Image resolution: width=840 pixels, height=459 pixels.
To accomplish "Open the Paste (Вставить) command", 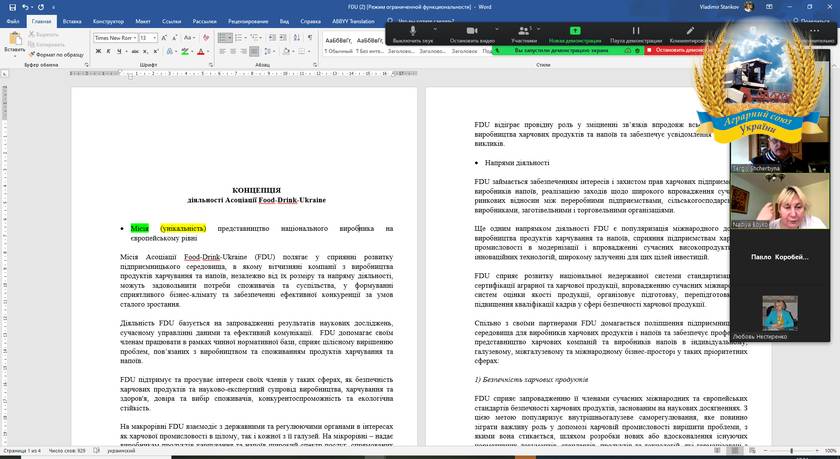I will point(14,42).
